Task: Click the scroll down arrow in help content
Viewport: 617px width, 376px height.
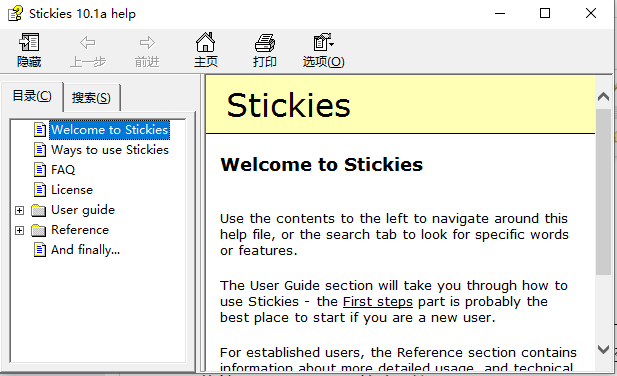Action: [x=603, y=349]
